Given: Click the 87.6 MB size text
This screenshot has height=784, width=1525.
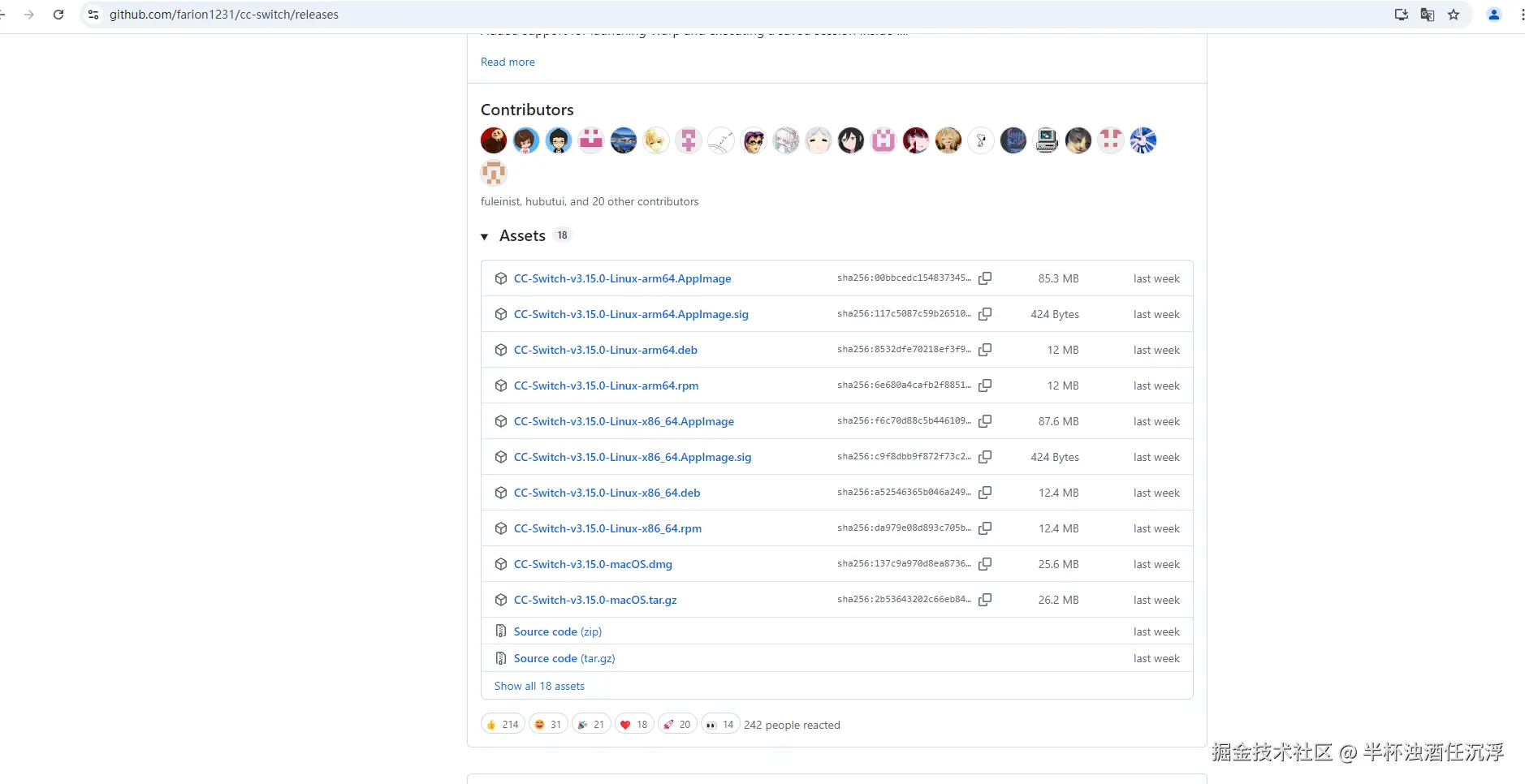Looking at the screenshot, I should coord(1058,421).
